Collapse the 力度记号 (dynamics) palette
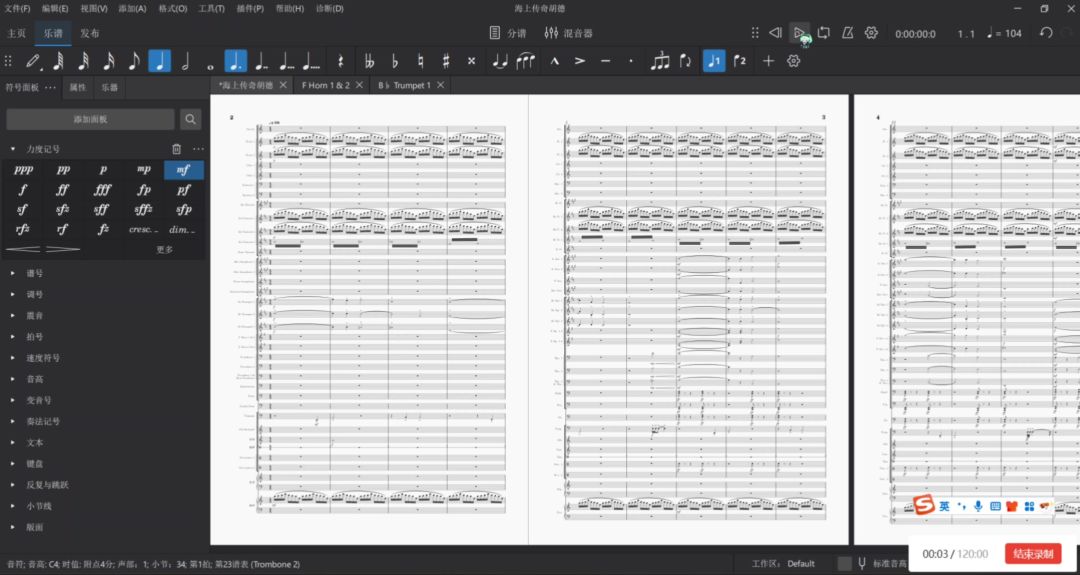 point(13,149)
